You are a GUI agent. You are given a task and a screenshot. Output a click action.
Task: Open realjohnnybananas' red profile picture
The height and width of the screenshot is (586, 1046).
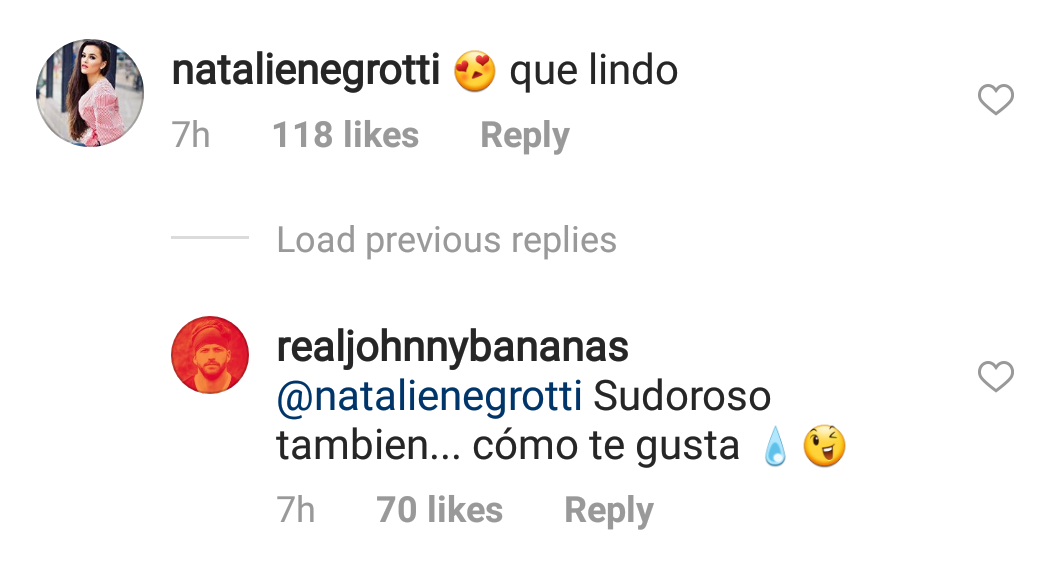(210, 354)
